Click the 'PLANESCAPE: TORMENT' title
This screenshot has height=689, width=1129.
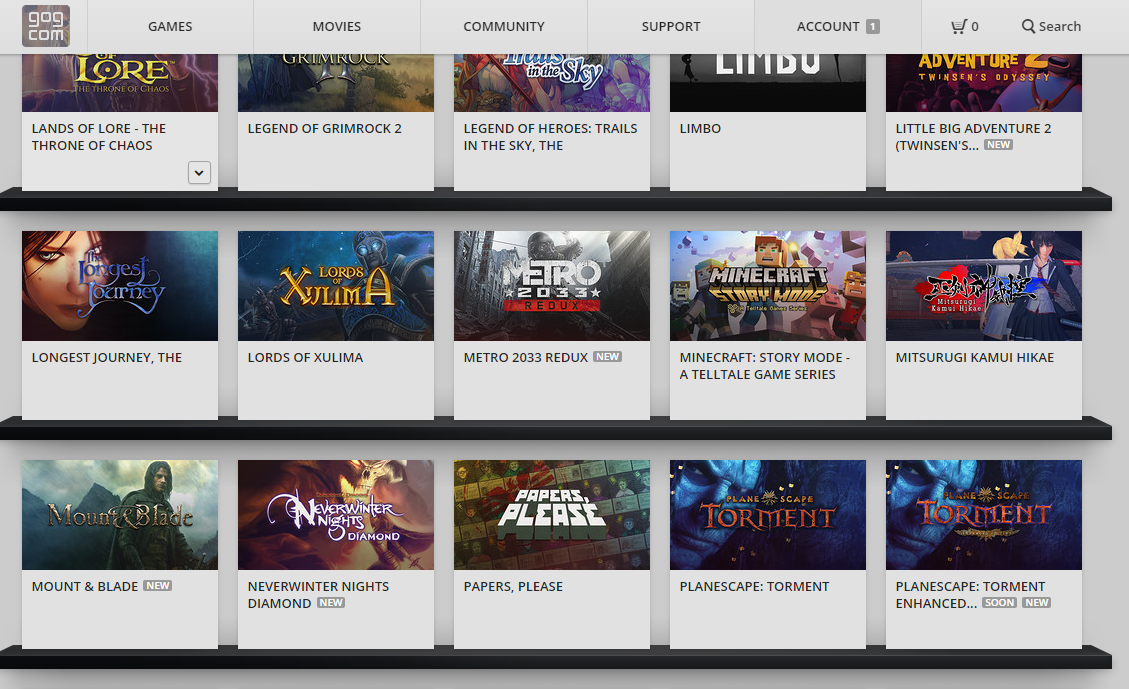(755, 587)
